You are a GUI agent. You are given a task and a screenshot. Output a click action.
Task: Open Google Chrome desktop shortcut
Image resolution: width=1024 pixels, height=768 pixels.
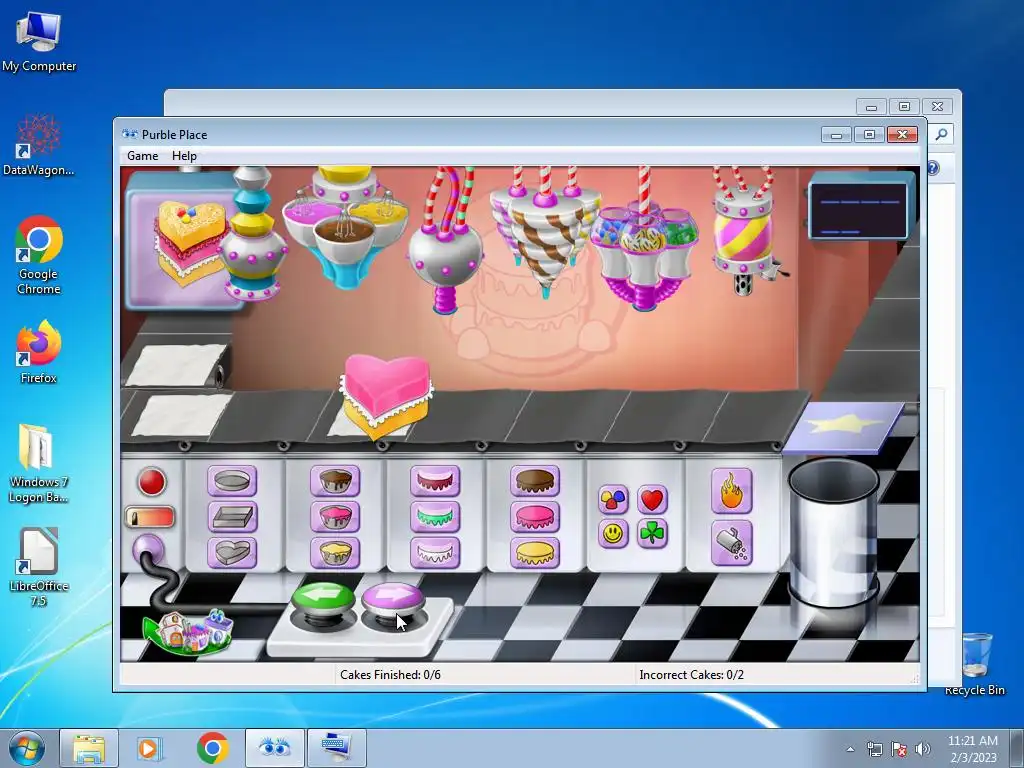(39, 255)
